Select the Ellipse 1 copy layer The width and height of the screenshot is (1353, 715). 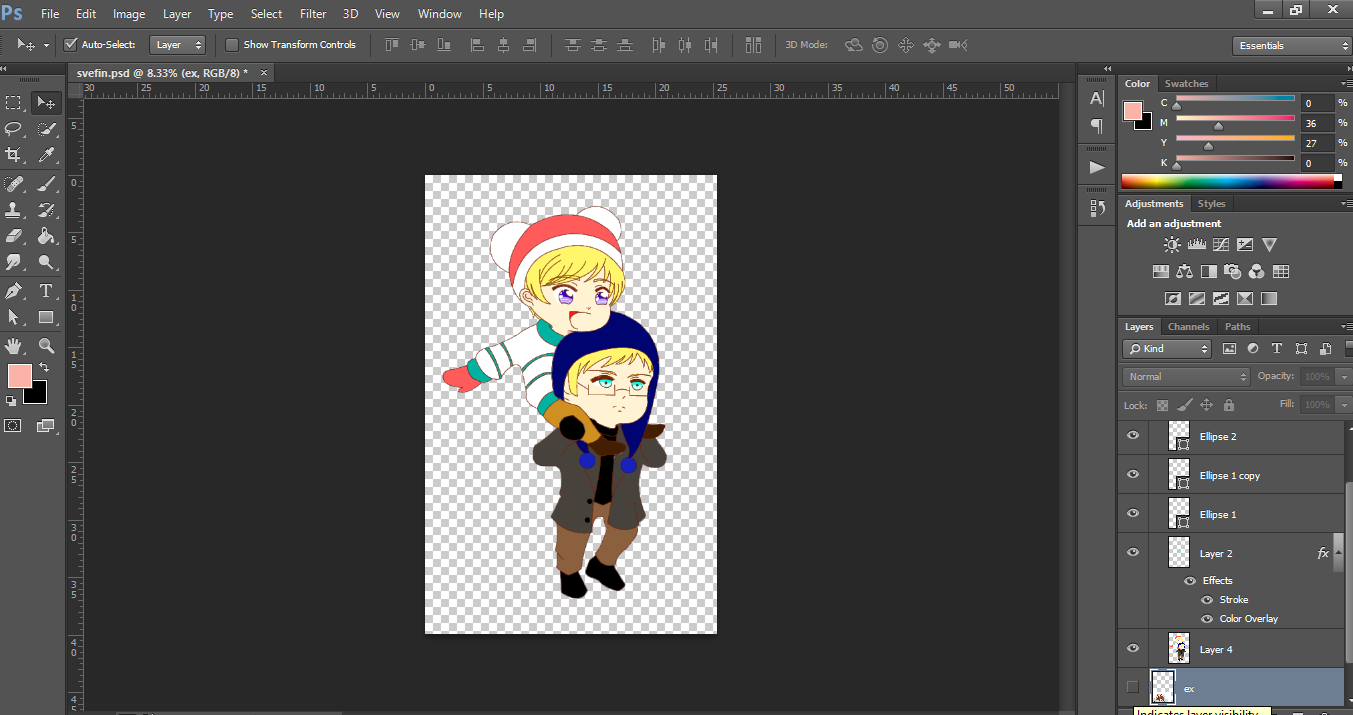1230,475
